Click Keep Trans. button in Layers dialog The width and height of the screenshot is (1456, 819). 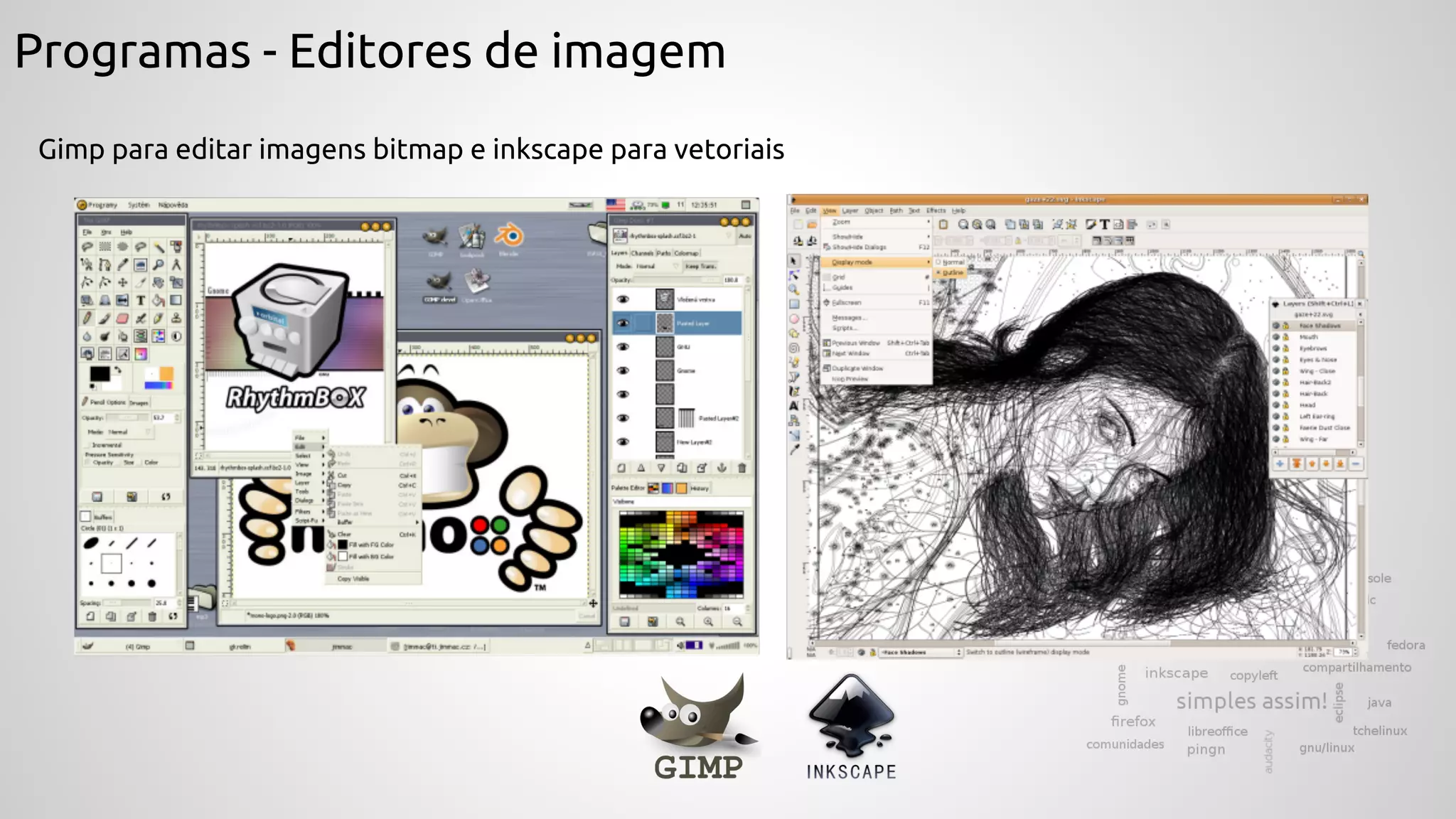coord(700,266)
